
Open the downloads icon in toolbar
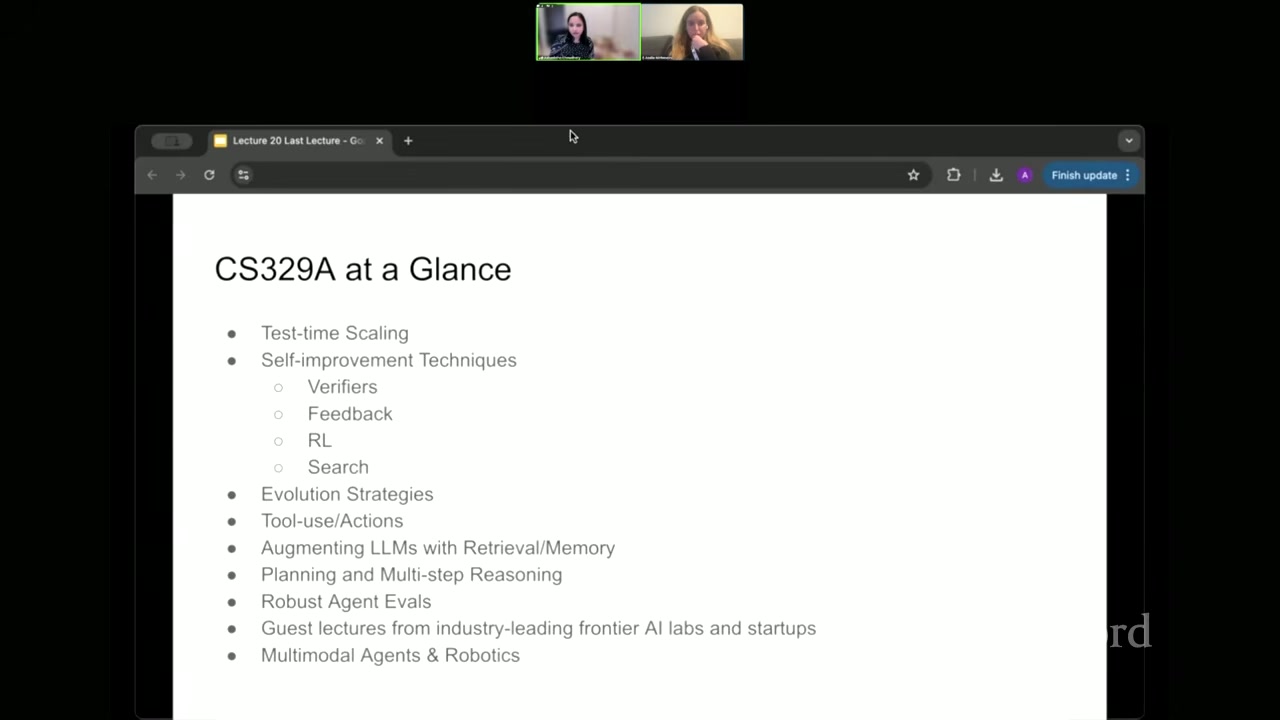click(996, 175)
